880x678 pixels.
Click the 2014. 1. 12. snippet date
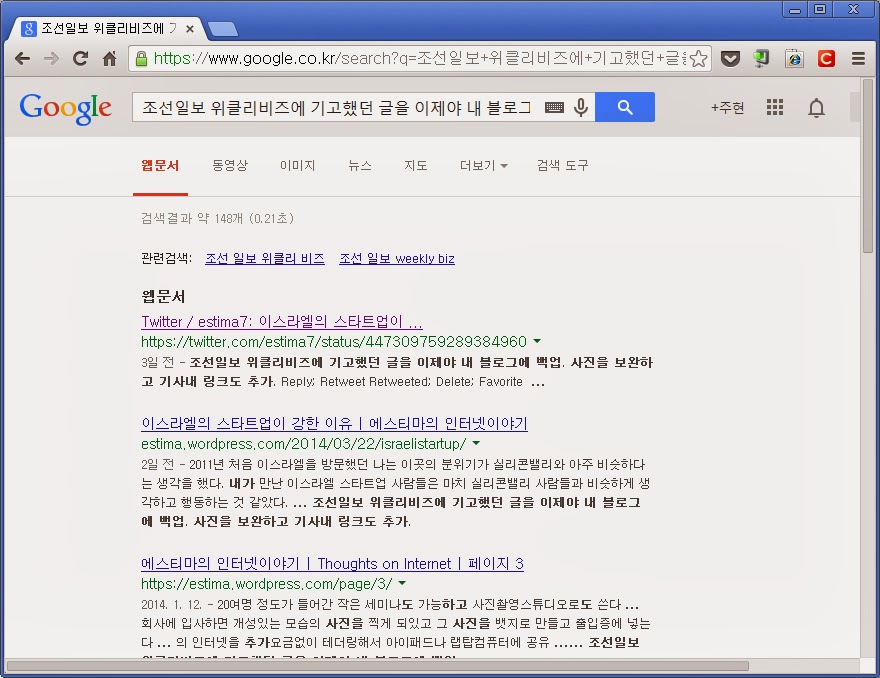pyautogui.click(x=171, y=605)
